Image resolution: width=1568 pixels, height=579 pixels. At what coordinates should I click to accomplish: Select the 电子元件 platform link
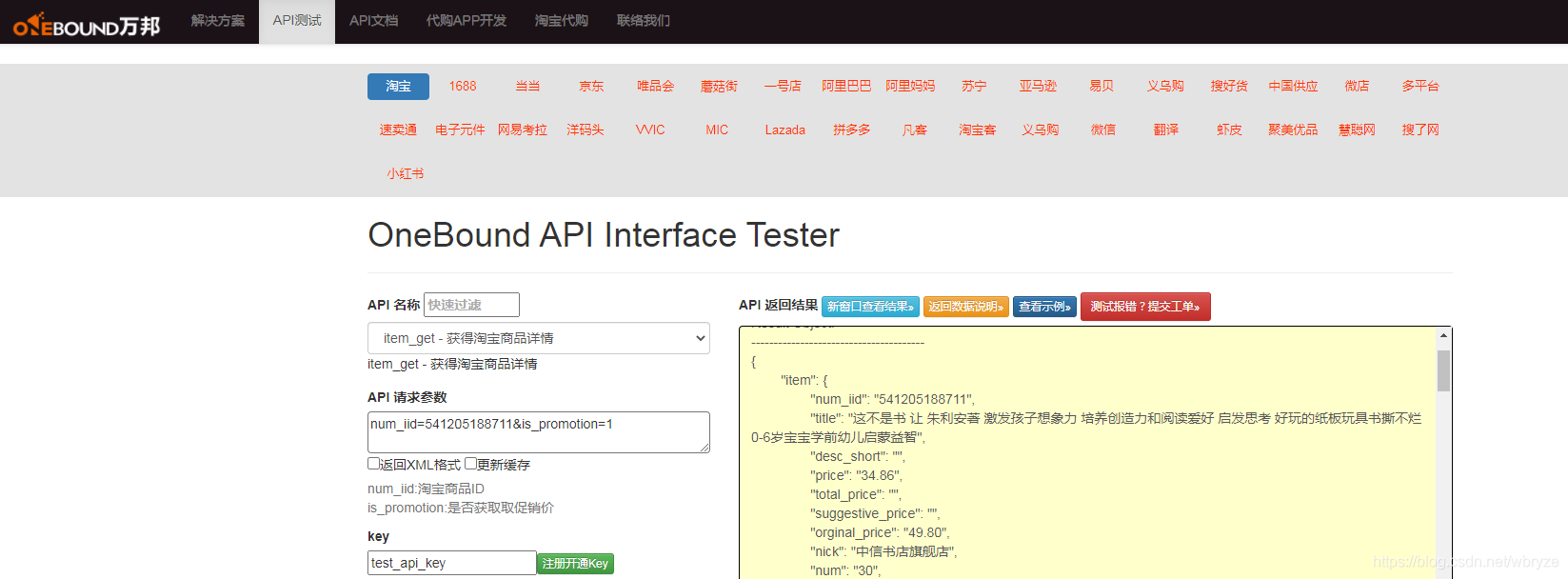[x=460, y=130]
